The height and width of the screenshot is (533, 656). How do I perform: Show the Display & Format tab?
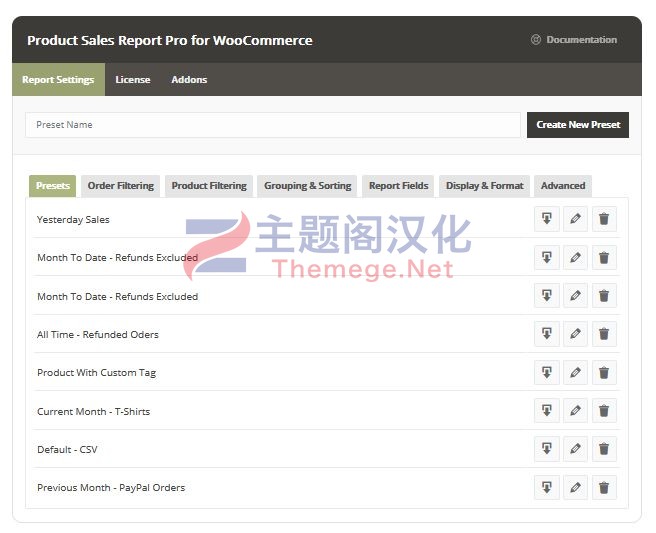click(x=484, y=186)
